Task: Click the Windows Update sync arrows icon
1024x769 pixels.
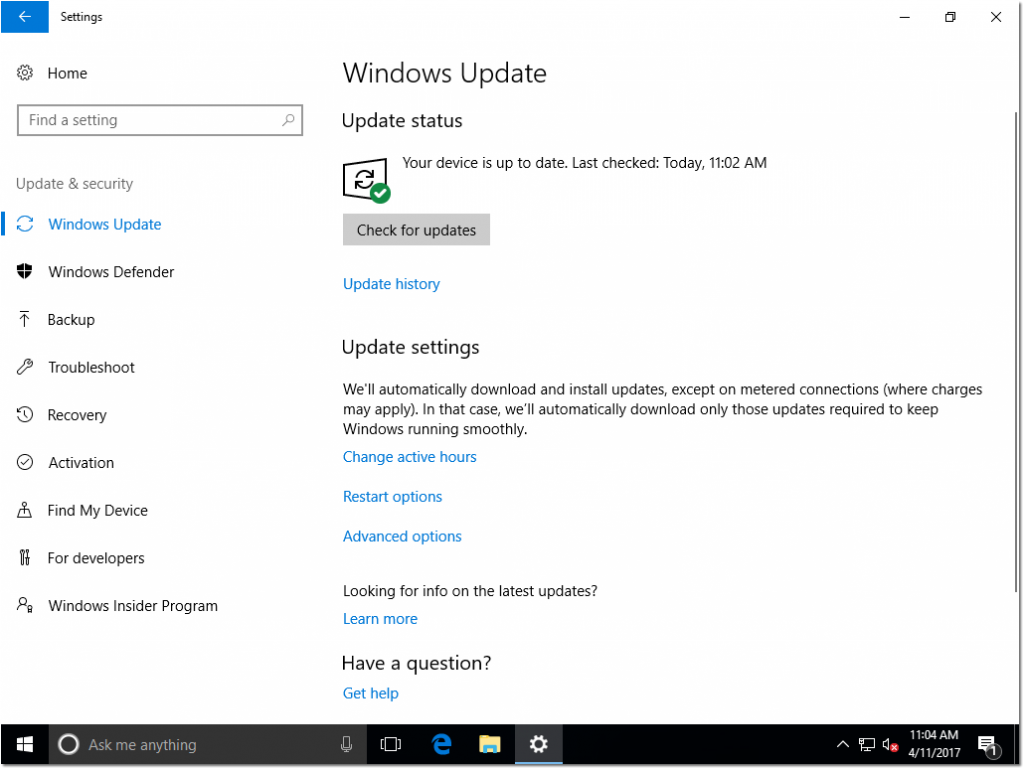Action: [25, 224]
